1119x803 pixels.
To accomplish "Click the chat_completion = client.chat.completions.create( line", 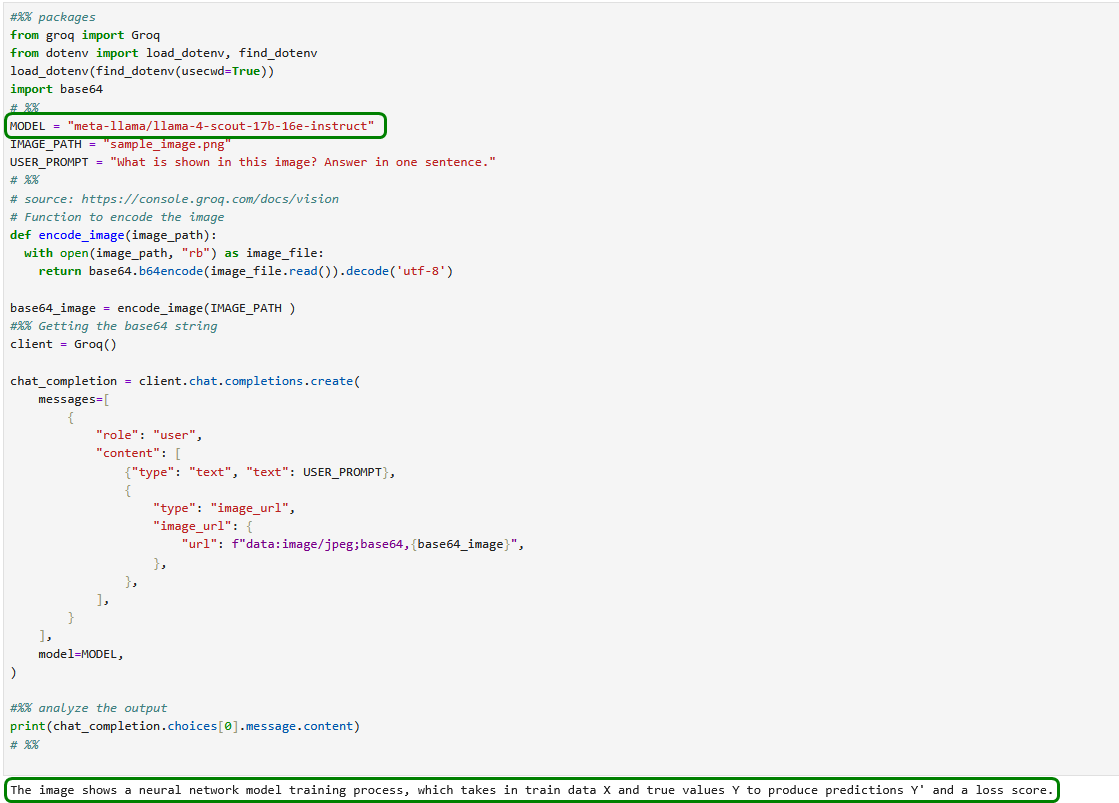I will pyautogui.click(x=184, y=381).
